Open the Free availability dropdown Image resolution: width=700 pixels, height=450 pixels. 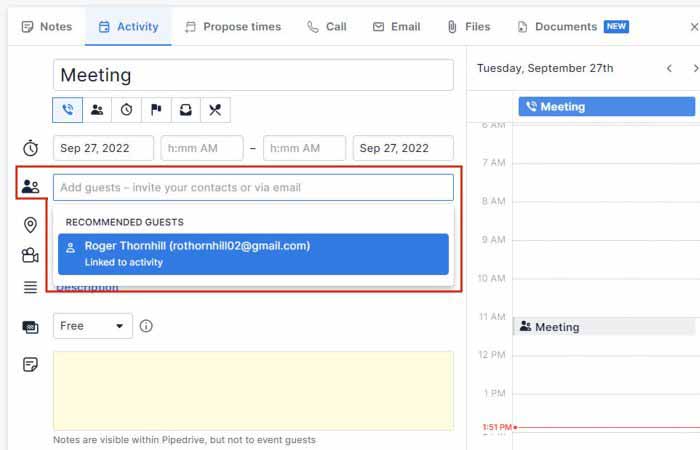(92, 326)
